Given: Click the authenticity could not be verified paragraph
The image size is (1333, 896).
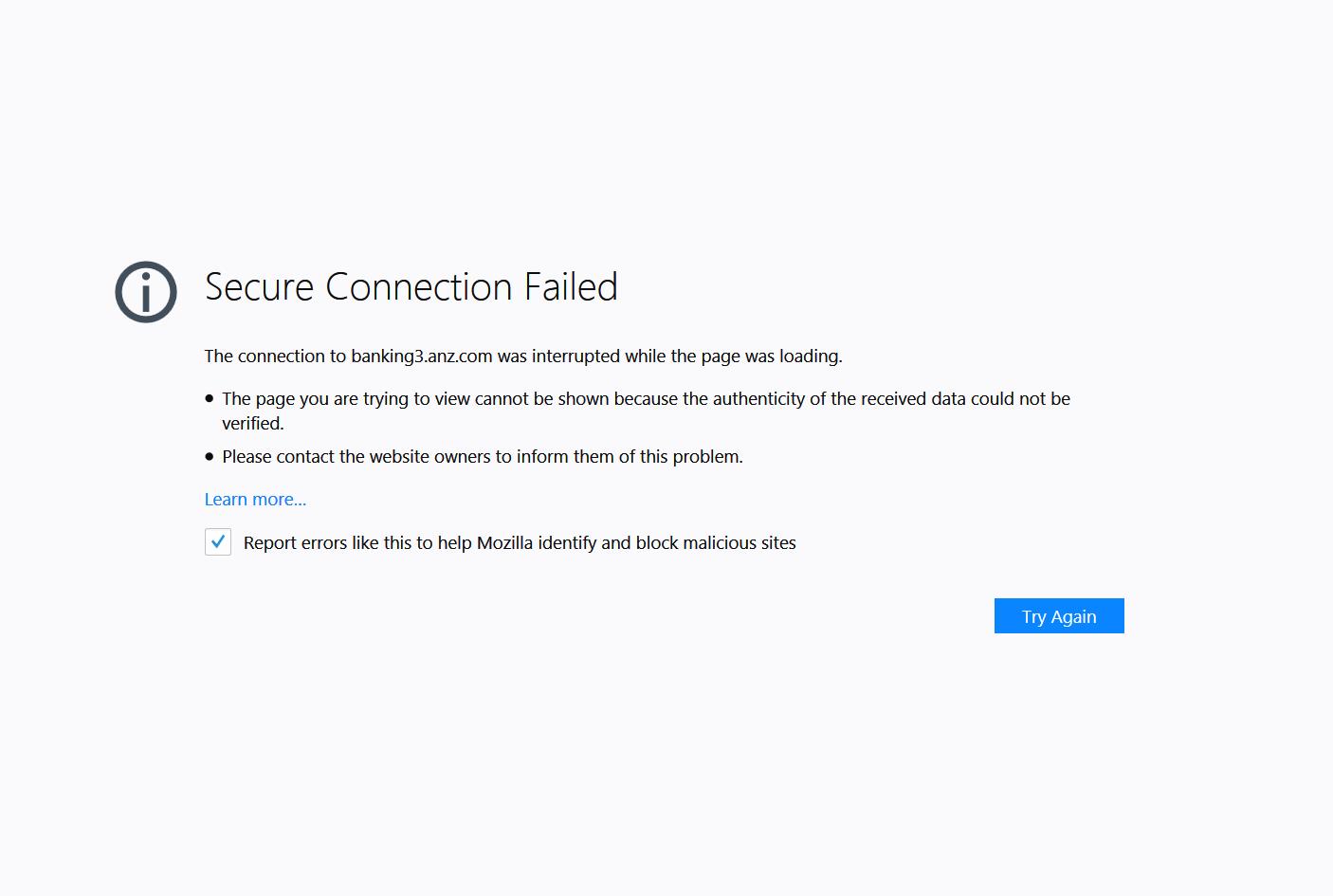Looking at the screenshot, I should click(x=645, y=399).
